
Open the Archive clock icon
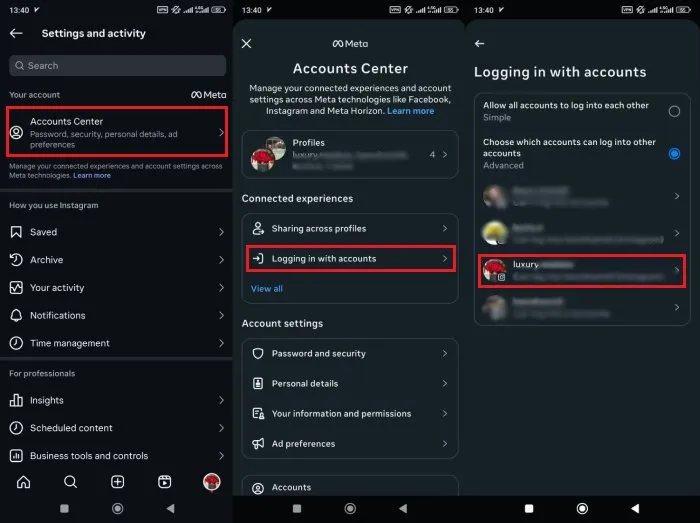pos(16,260)
